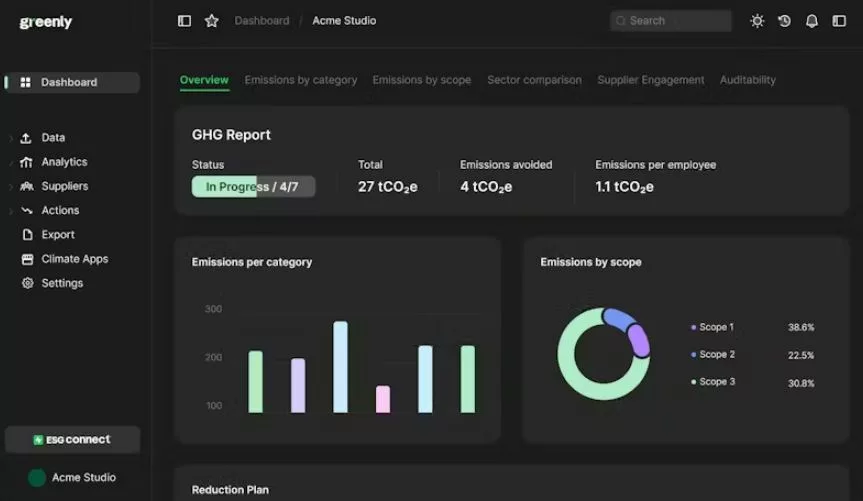This screenshot has width=863, height=501.
Task: Click the In Progress 4/7 status bar
Action: point(253,187)
